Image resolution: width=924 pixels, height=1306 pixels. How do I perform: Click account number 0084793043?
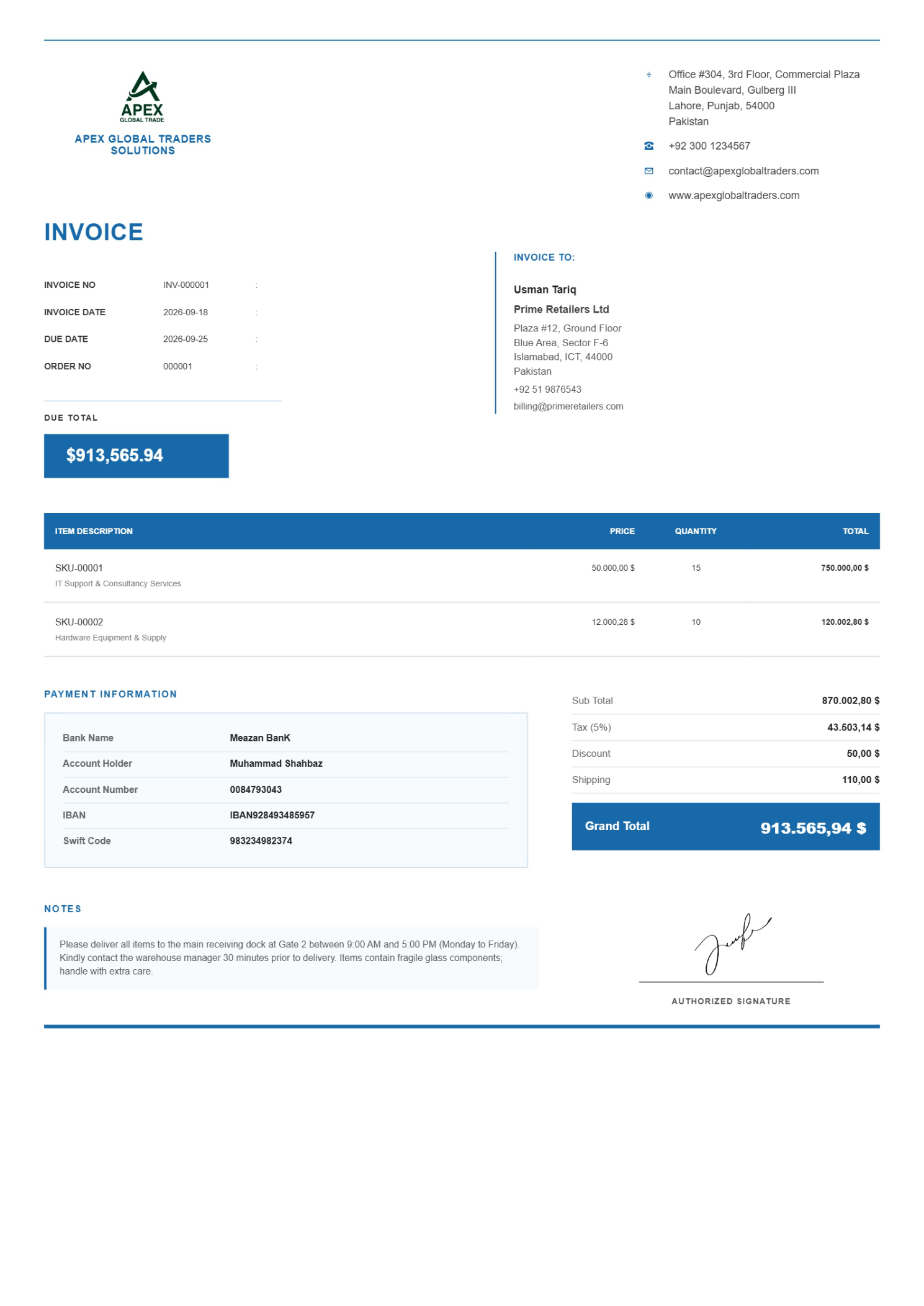coord(256,789)
